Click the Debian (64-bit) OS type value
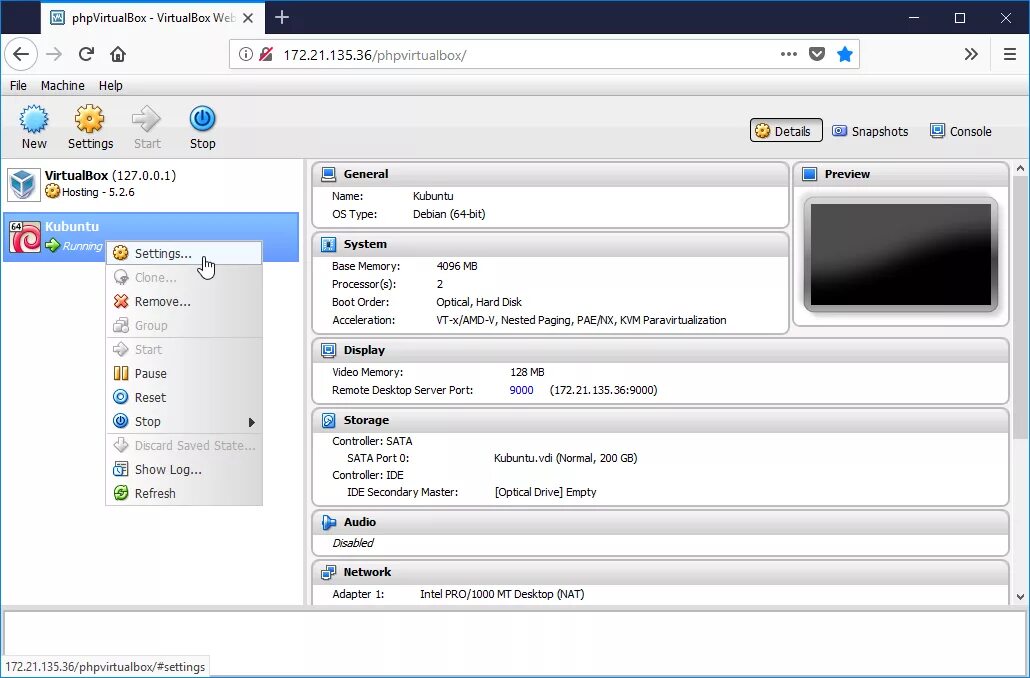This screenshot has height=678, width=1030. pos(449,214)
